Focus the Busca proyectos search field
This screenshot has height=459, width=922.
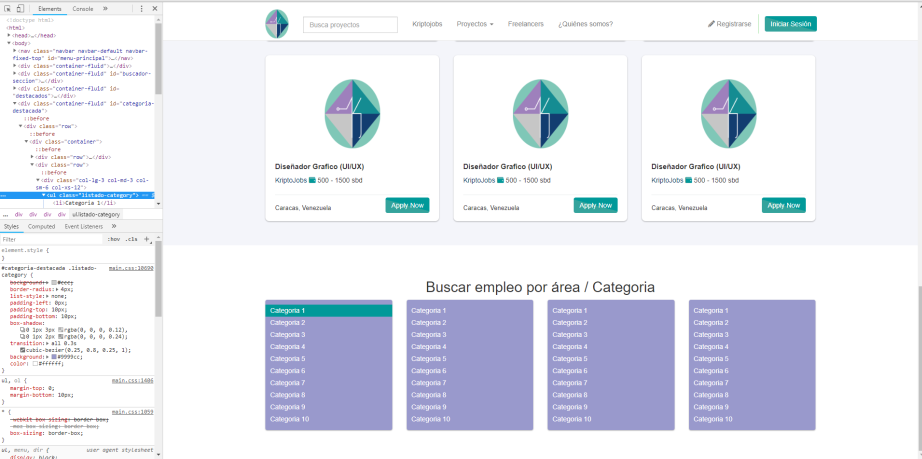(x=350, y=25)
